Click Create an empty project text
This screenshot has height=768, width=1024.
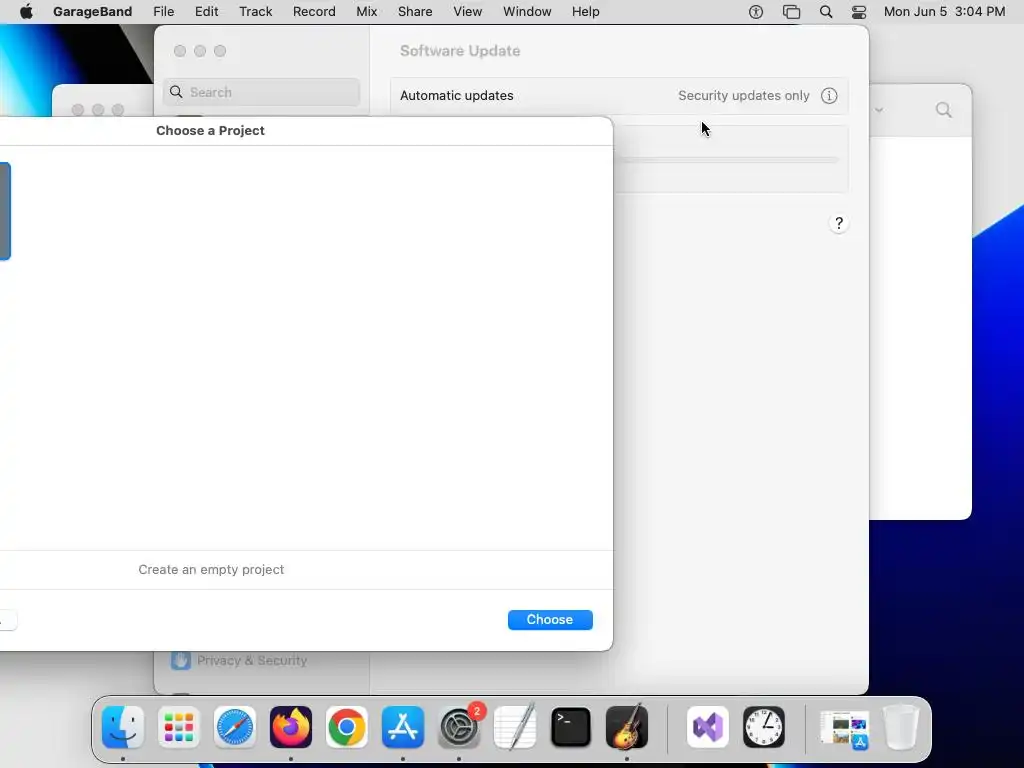point(211,569)
